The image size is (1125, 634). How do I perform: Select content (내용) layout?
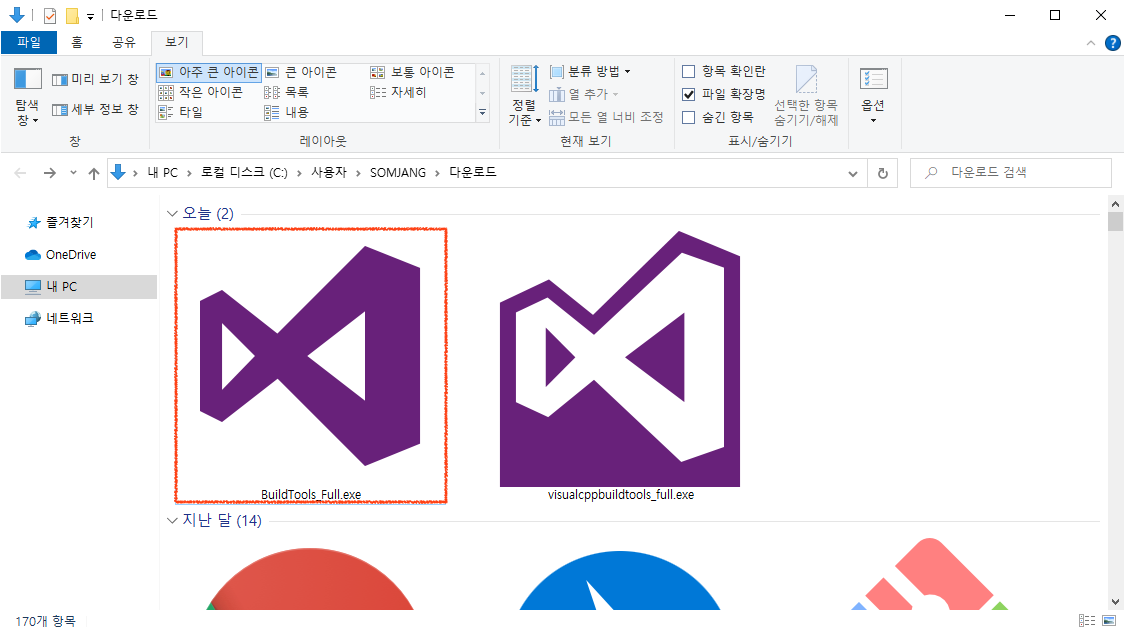[x=286, y=113]
